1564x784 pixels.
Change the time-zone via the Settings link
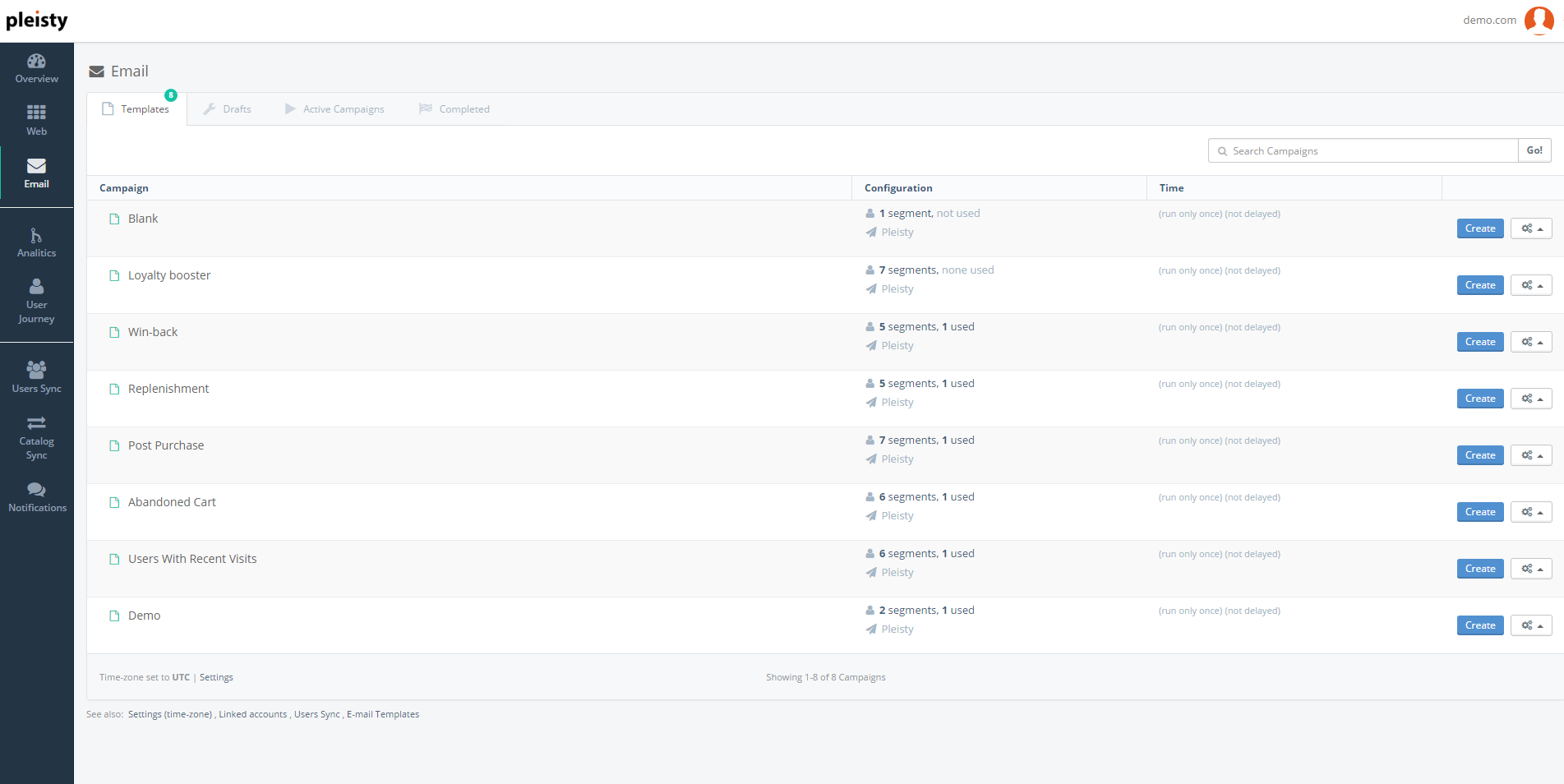click(216, 676)
